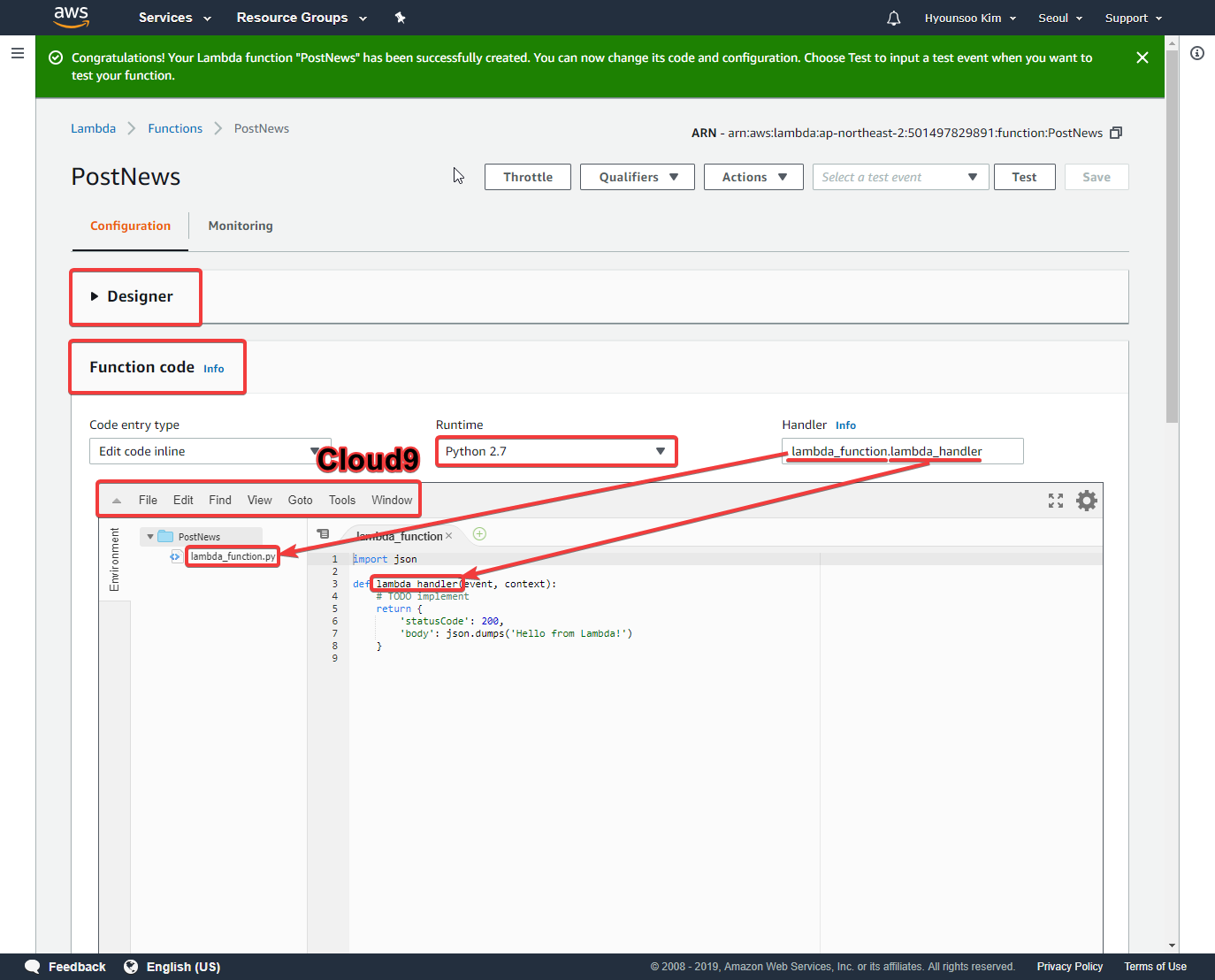
Task: Close the lambda_function editor tab
Action: (449, 536)
